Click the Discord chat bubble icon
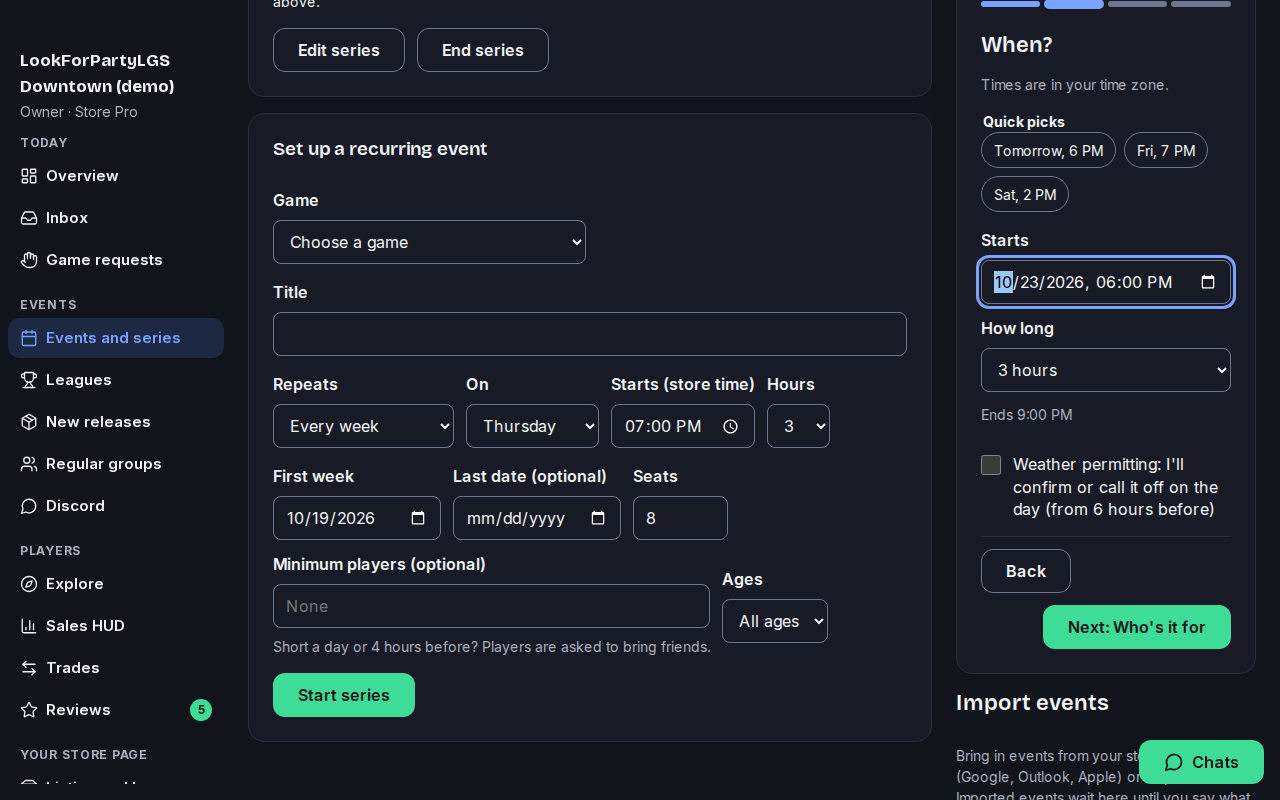Image resolution: width=1280 pixels, height=800 pixels. [x=29, y=506]
